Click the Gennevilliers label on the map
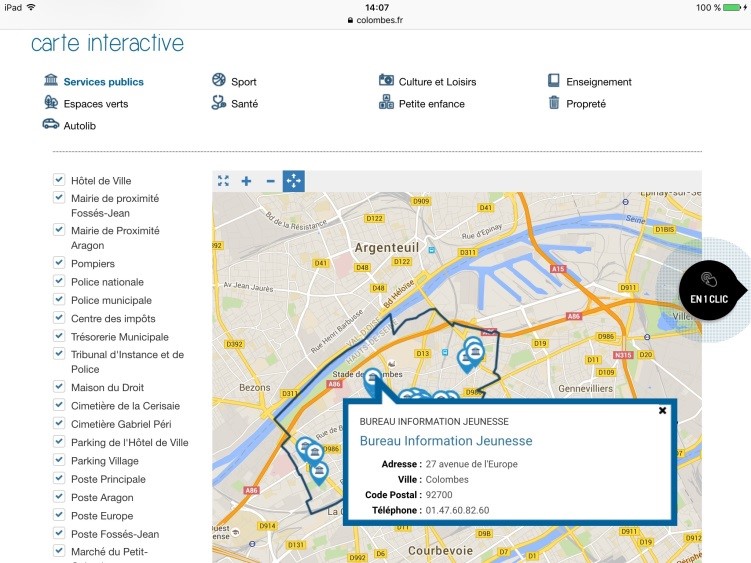The width and height of the screenshot is (751, 563). tap(585, 389)
